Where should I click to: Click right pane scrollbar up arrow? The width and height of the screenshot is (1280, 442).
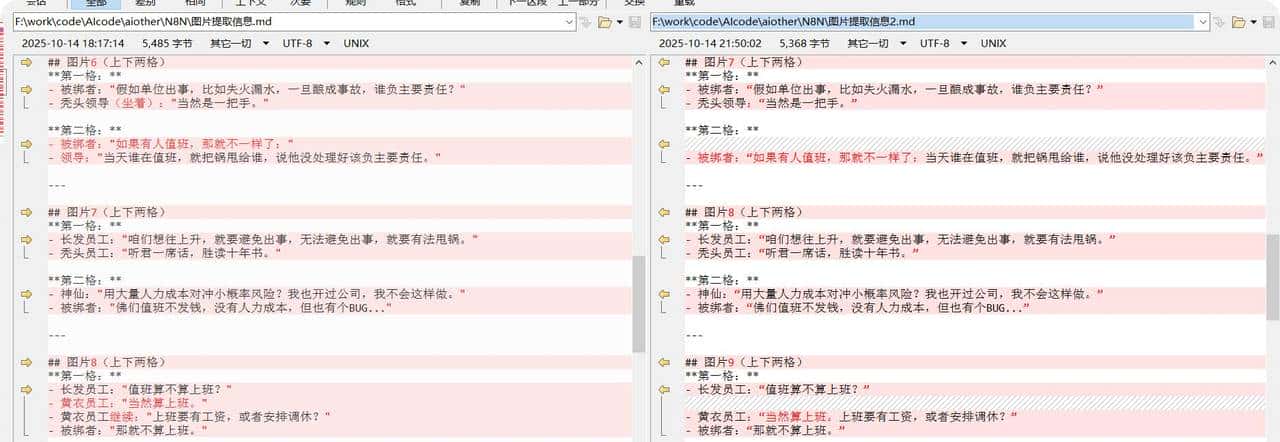(x=1273, y=62)
